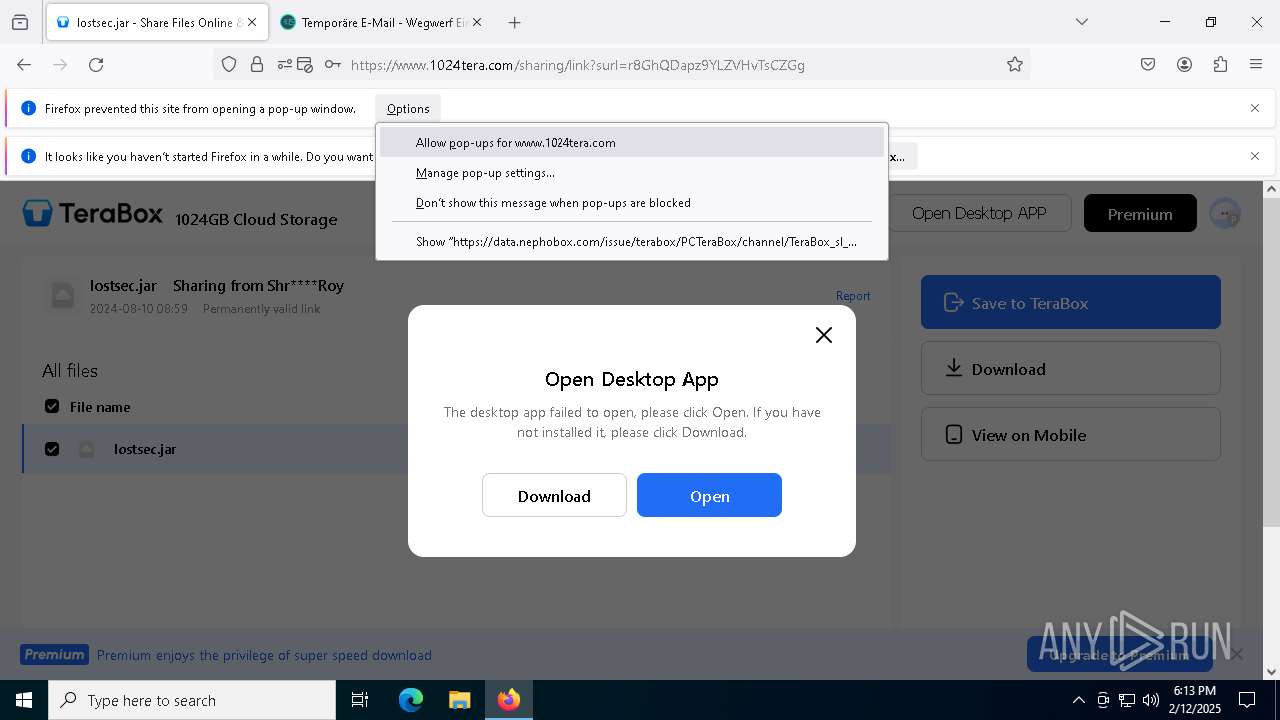Show hidden system tray icons
Viewport: 1280px width, 720px height.
click(x=1078, y=700)
